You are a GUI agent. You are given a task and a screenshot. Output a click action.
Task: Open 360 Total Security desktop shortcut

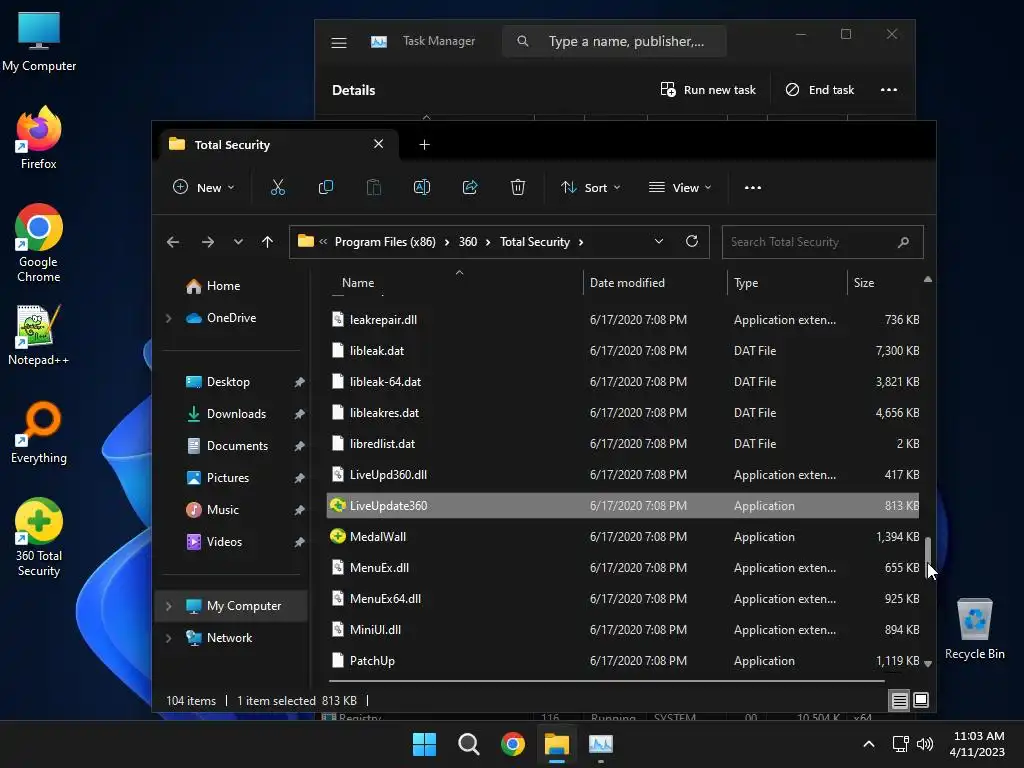[39, 537]
